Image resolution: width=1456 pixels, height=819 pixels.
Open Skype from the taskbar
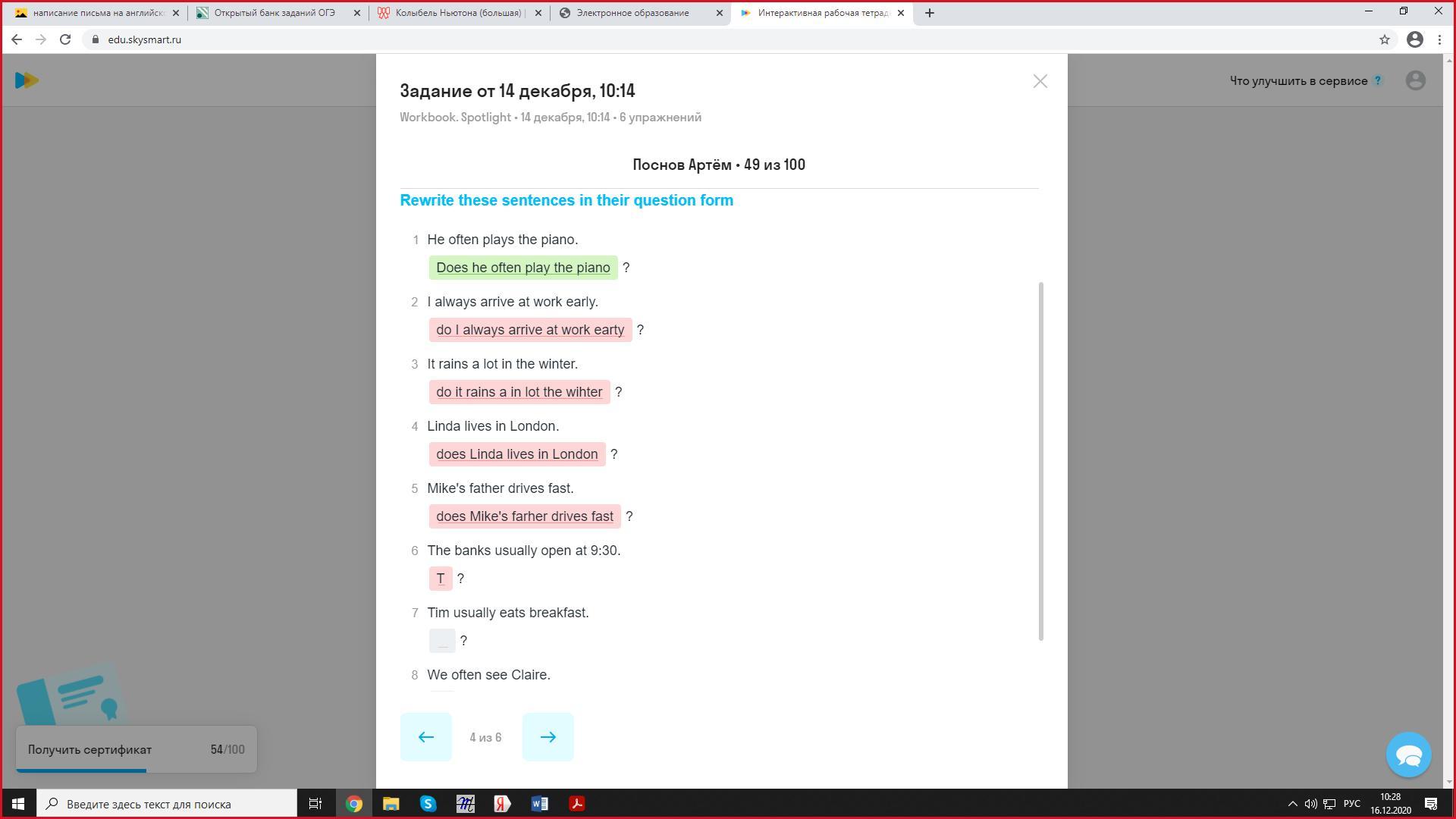428,804
